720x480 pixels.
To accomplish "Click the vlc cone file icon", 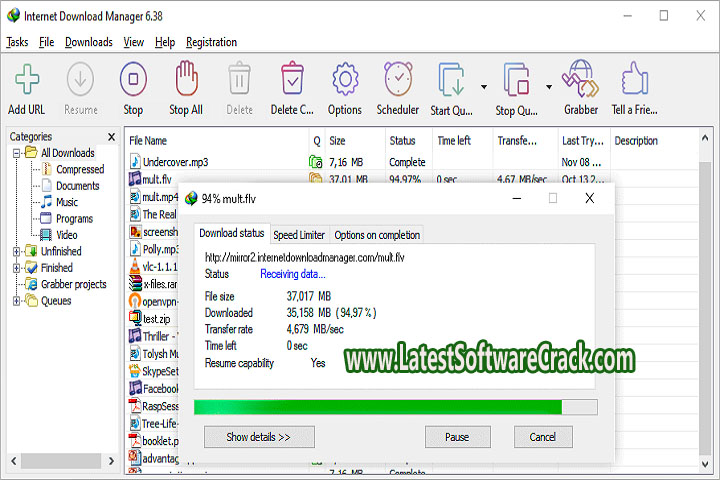I will [135, 266].
